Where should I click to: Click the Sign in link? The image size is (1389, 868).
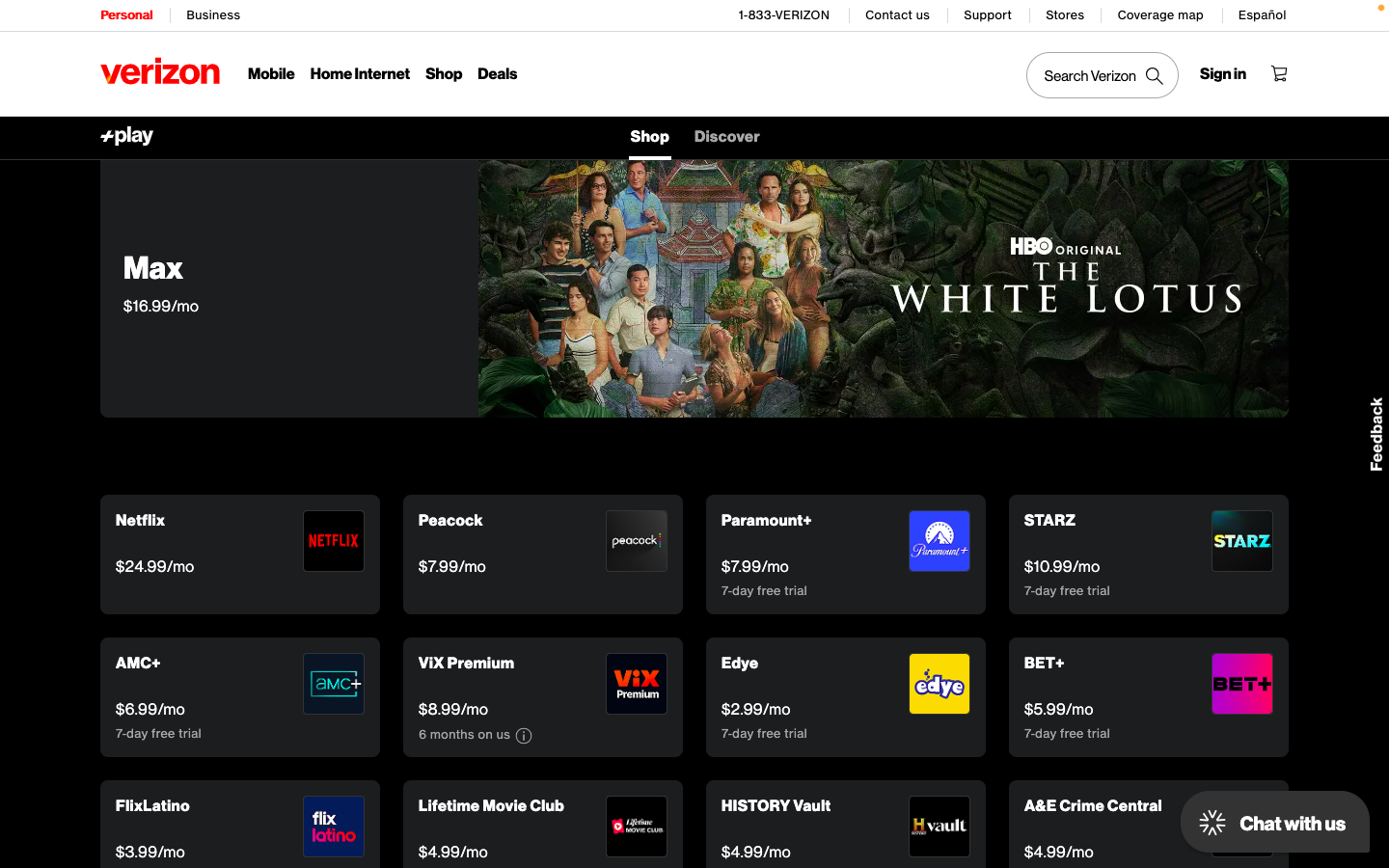(x=1223, y=74)
